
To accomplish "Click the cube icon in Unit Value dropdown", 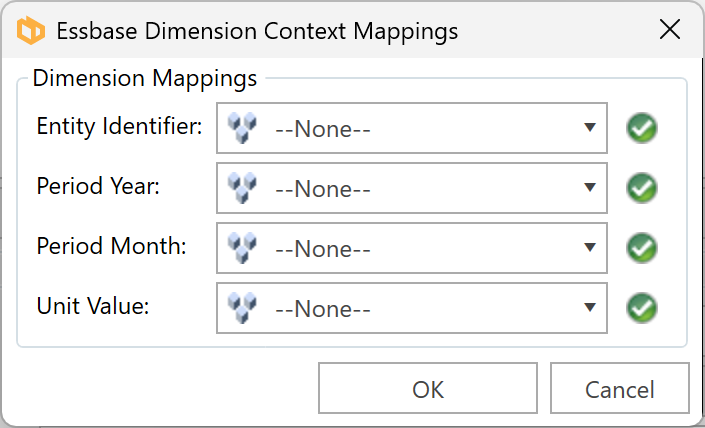I will point(242,306).
